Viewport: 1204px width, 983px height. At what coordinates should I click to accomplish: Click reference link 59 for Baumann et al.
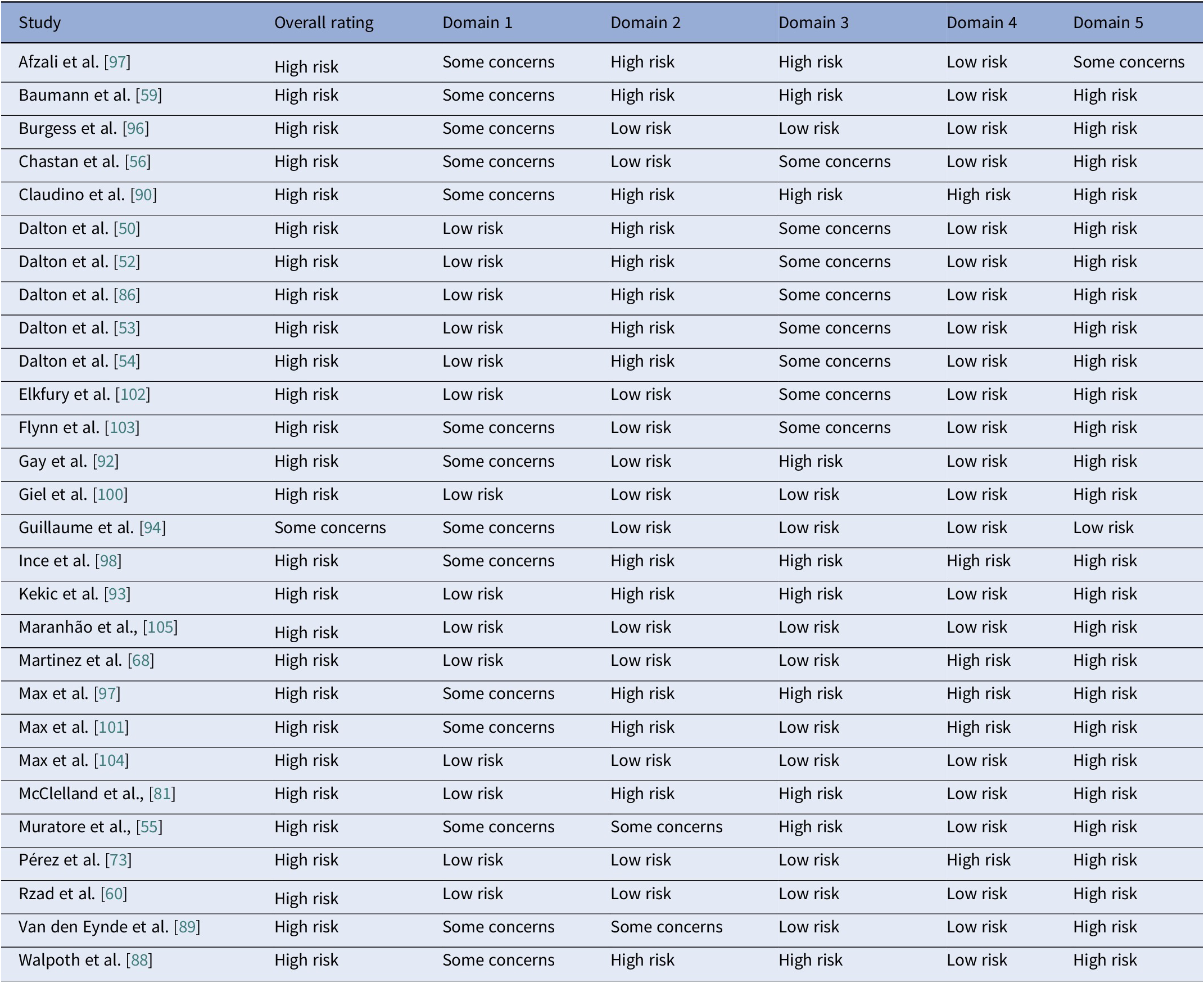click(x=149, y=95)
